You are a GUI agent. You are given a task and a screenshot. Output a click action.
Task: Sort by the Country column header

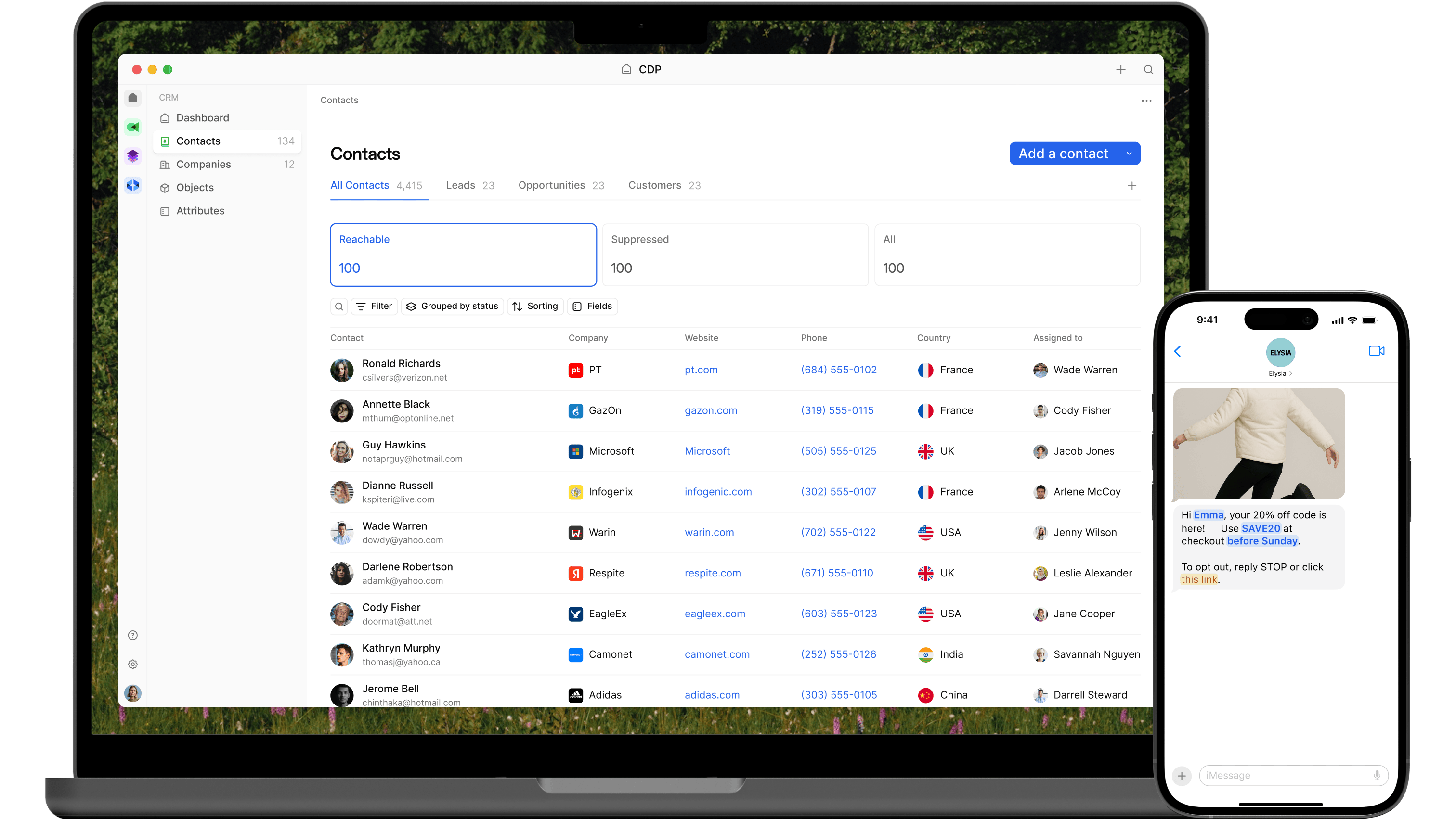pos(933,338)
